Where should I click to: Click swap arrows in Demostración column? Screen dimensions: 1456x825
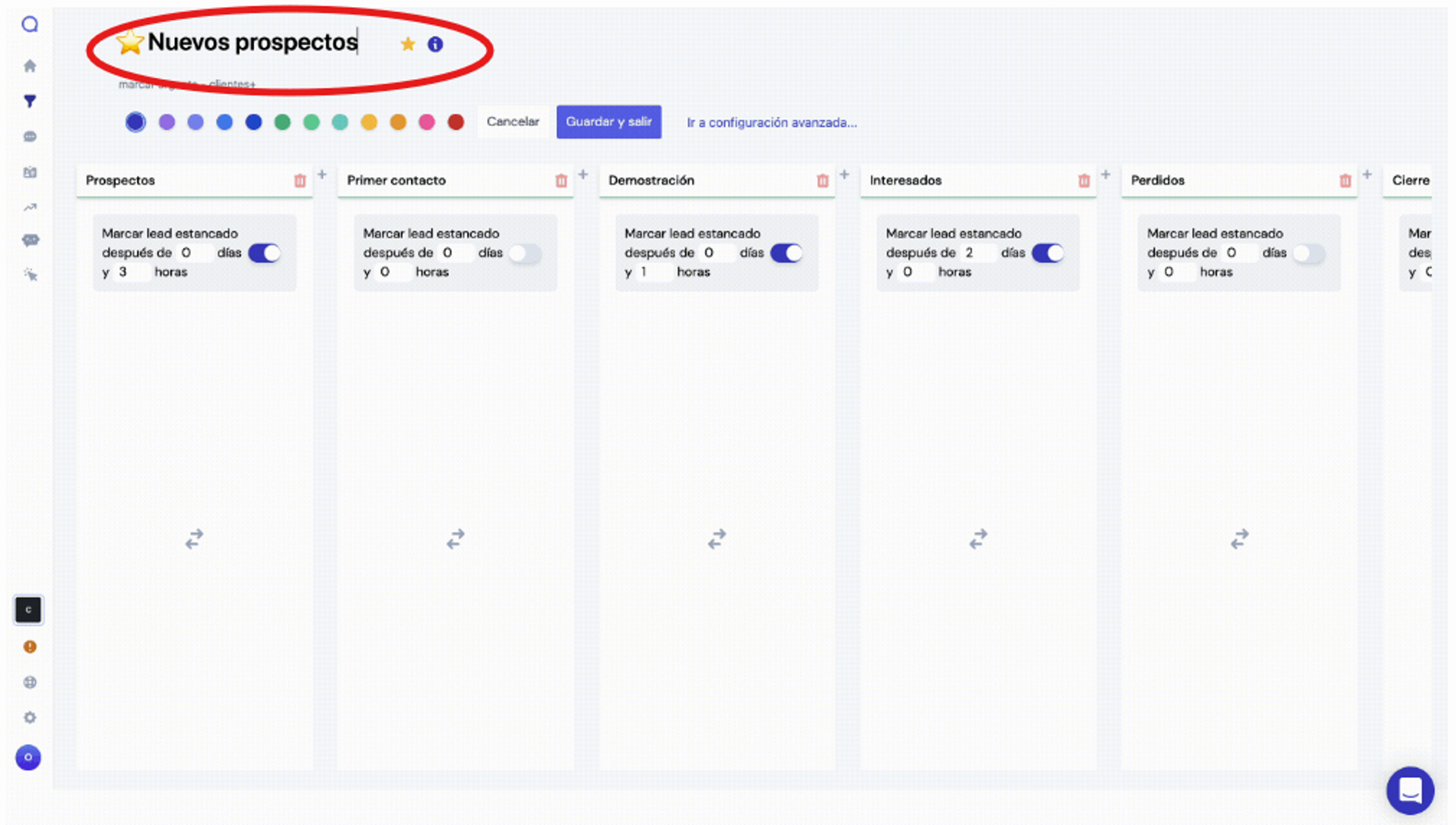click(x=717, y=539)
